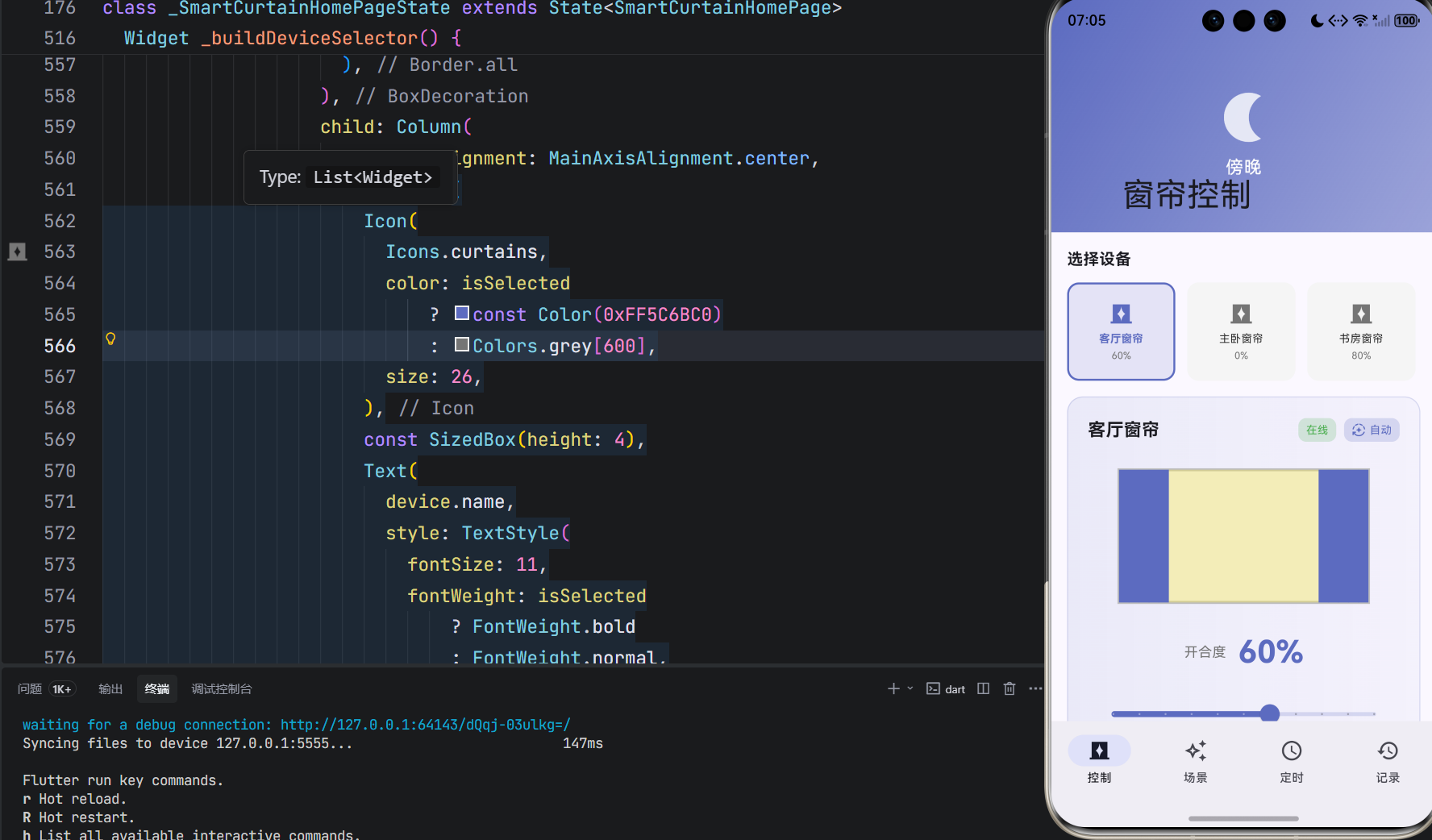Open the 记录 bottom navigation tab
Viewport: 1432px width, 840px height.
point(1388,760)
